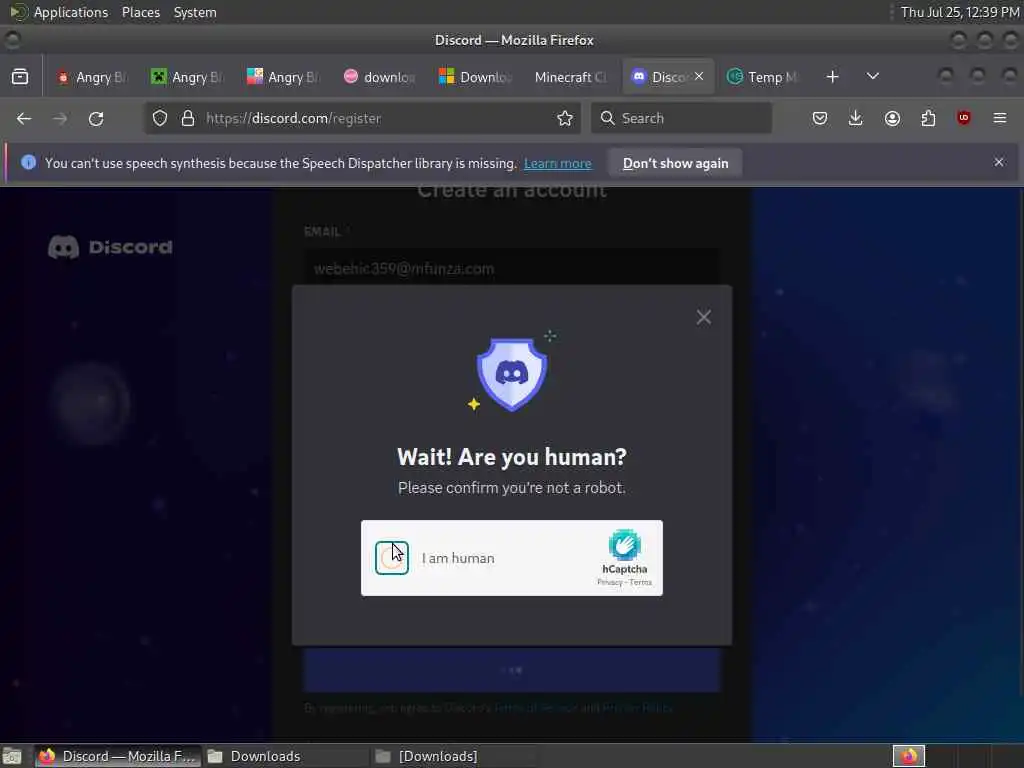Screen dimensions: 1024x768
Task: Expand the list all tabs dropdown
Action: coord(872,77)
